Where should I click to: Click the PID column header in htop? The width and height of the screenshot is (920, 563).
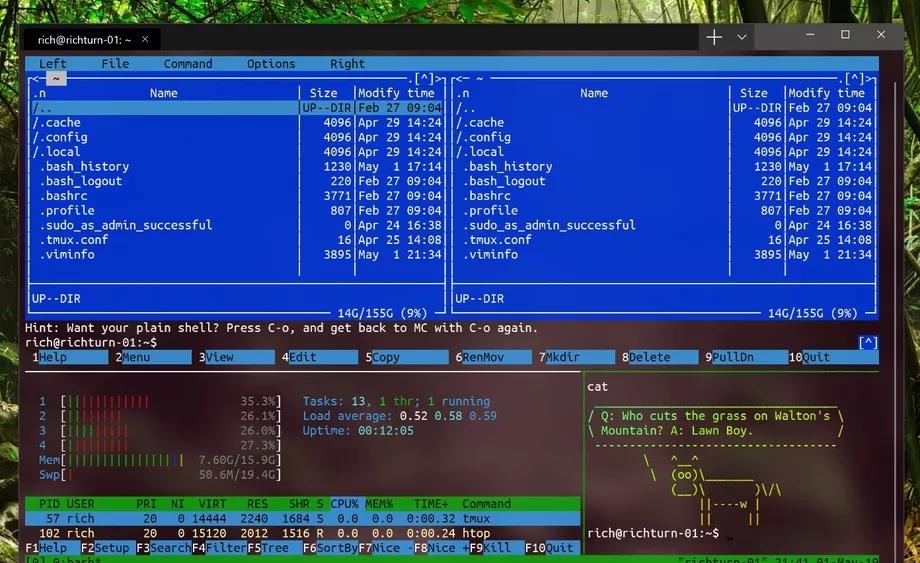pyautogui.click(x=49, y=504)
